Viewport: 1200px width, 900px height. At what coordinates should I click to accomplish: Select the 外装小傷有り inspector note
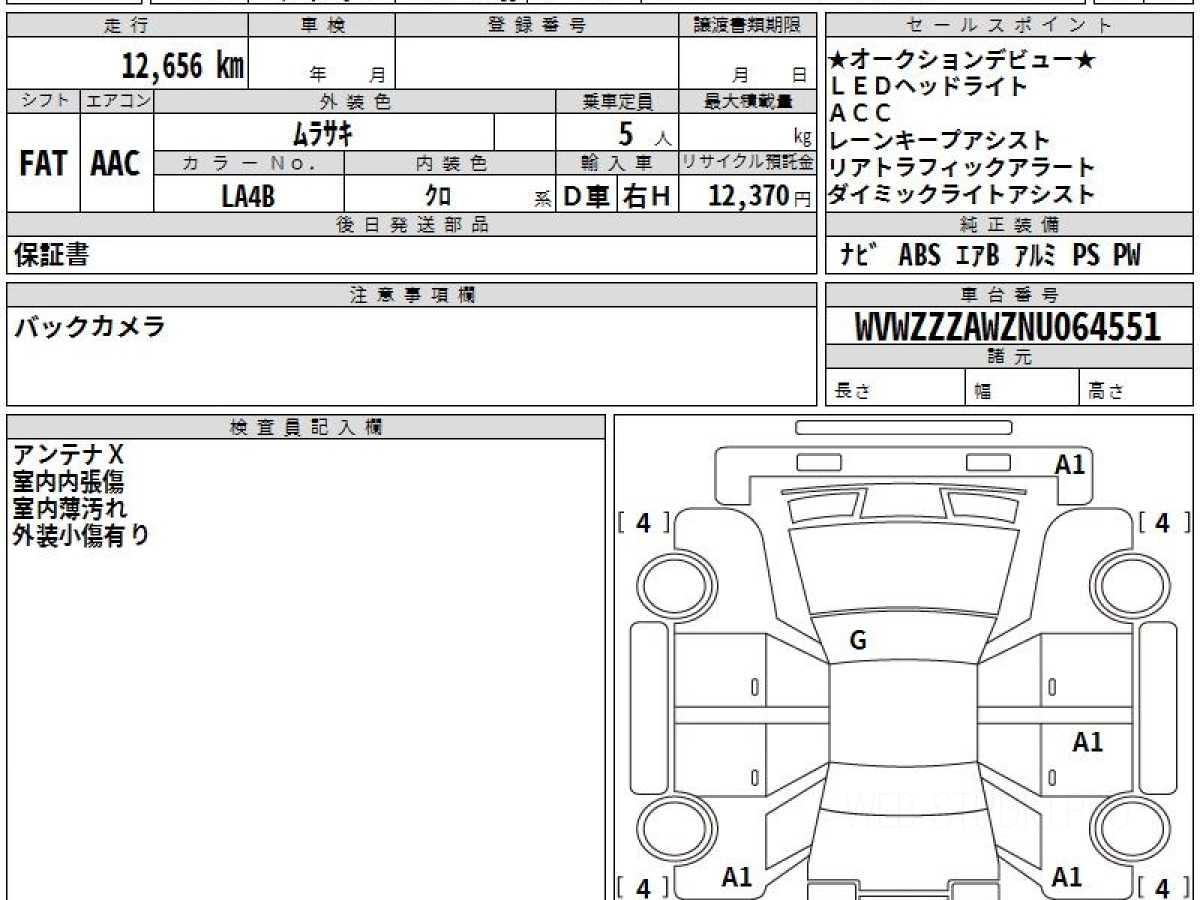click(81, 535)
